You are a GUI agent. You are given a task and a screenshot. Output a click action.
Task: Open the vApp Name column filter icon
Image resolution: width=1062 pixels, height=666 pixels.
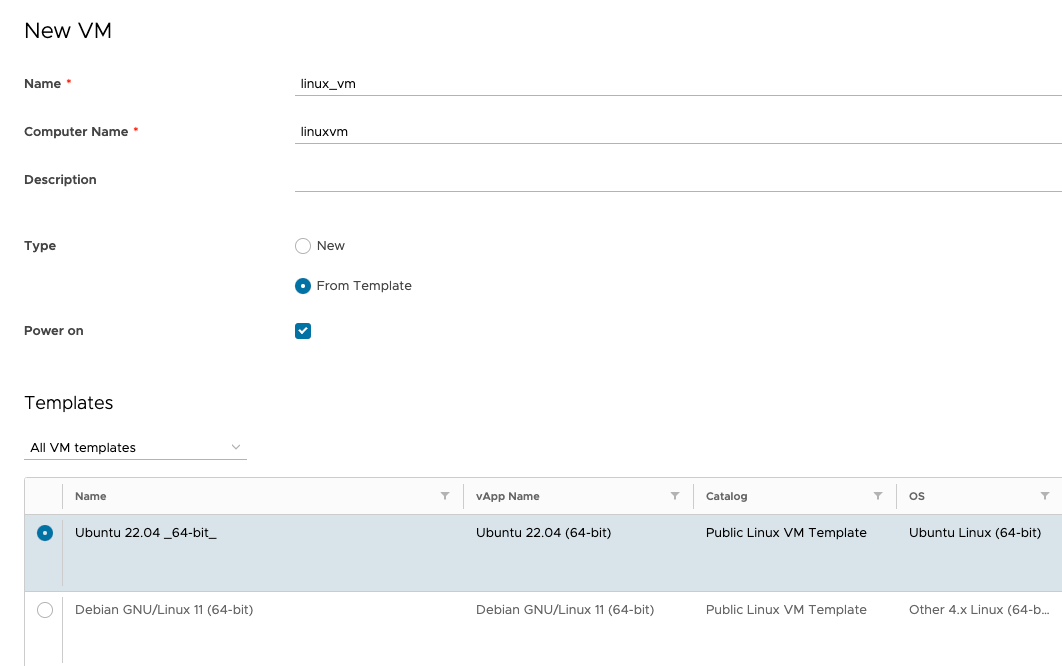675,496
